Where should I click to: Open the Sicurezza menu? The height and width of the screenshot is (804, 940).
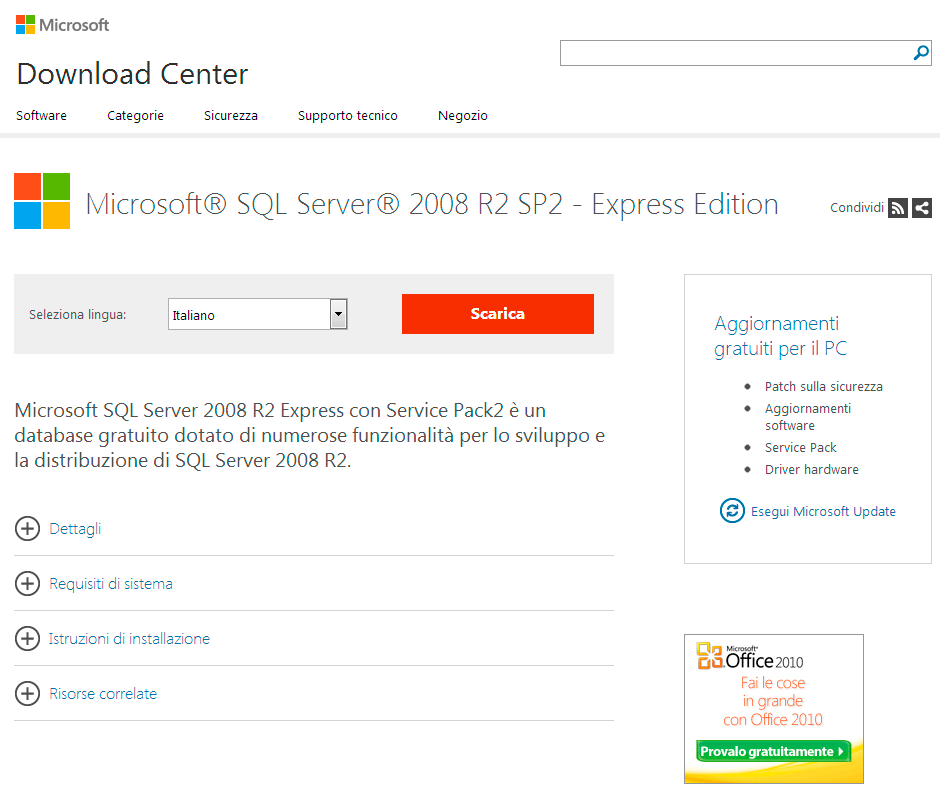click(x=231, y=115)
